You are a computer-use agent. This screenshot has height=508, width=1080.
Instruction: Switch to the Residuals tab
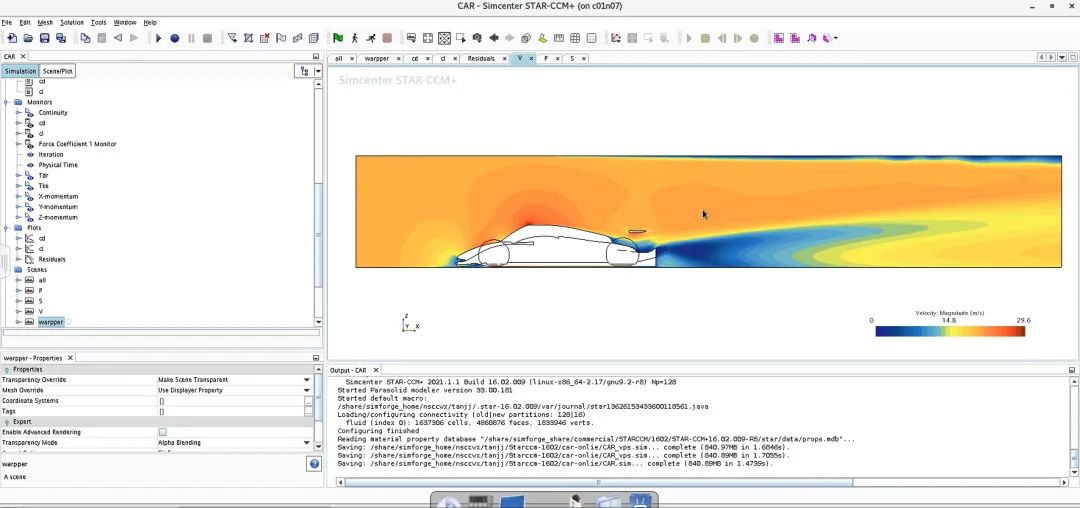click(x=481, y=59)
